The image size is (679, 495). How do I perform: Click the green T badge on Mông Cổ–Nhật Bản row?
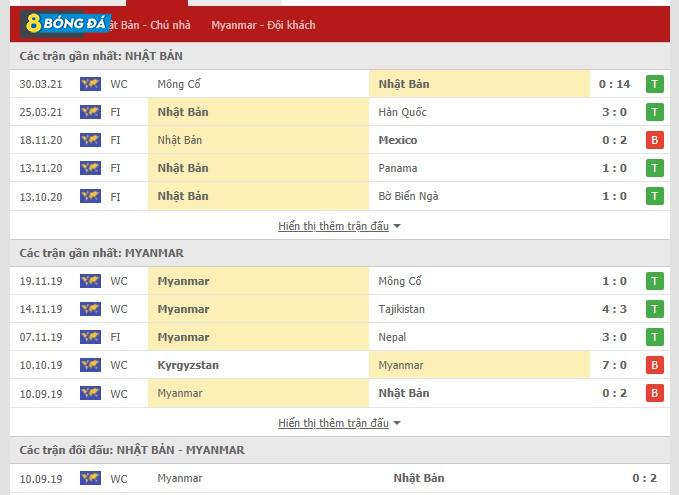(x=654, y=84)
